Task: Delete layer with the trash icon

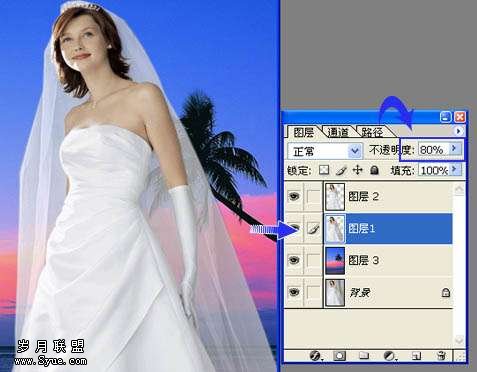Action: pos(442,356)
